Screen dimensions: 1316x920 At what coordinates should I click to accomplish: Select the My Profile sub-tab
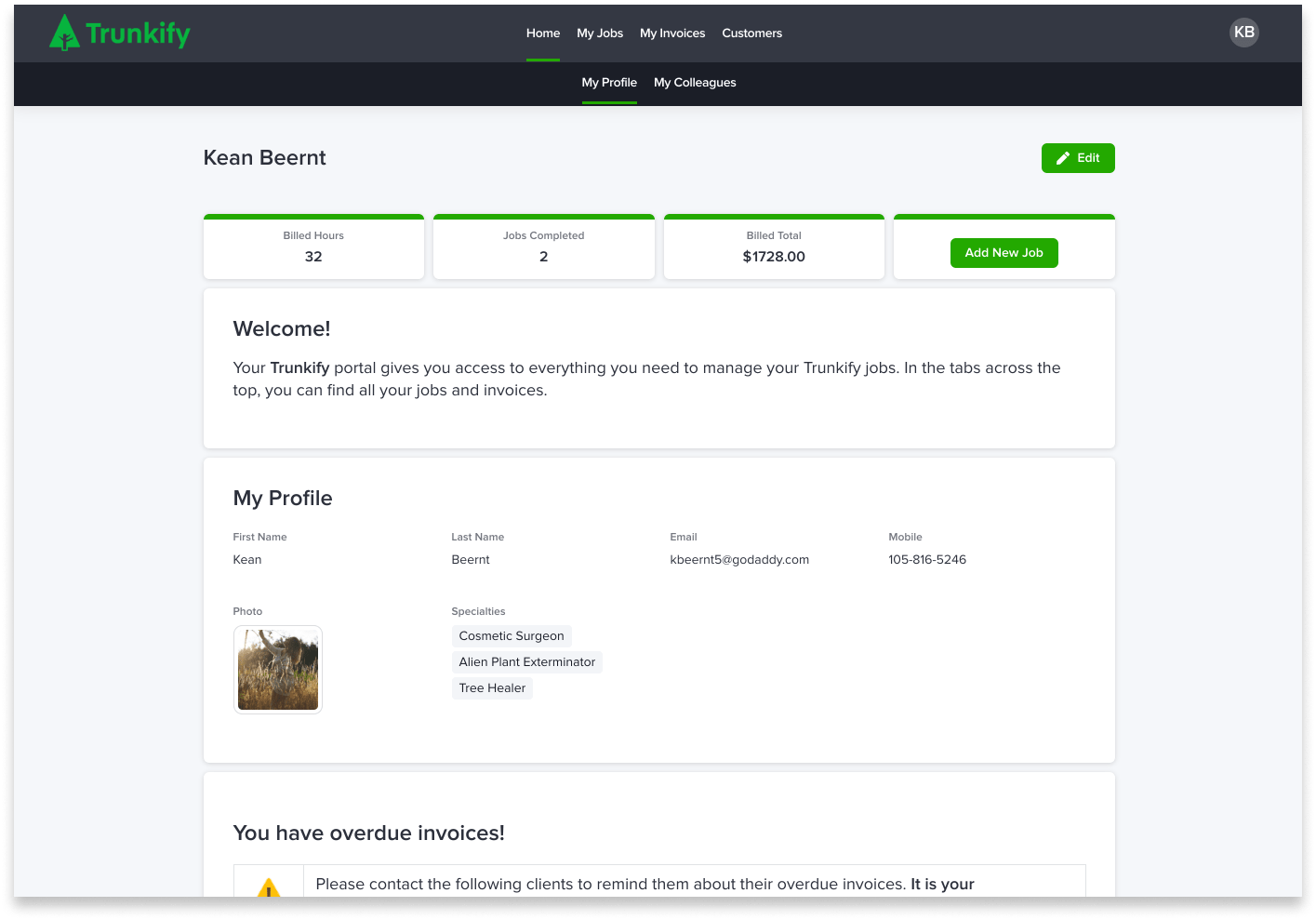(609, 83)
